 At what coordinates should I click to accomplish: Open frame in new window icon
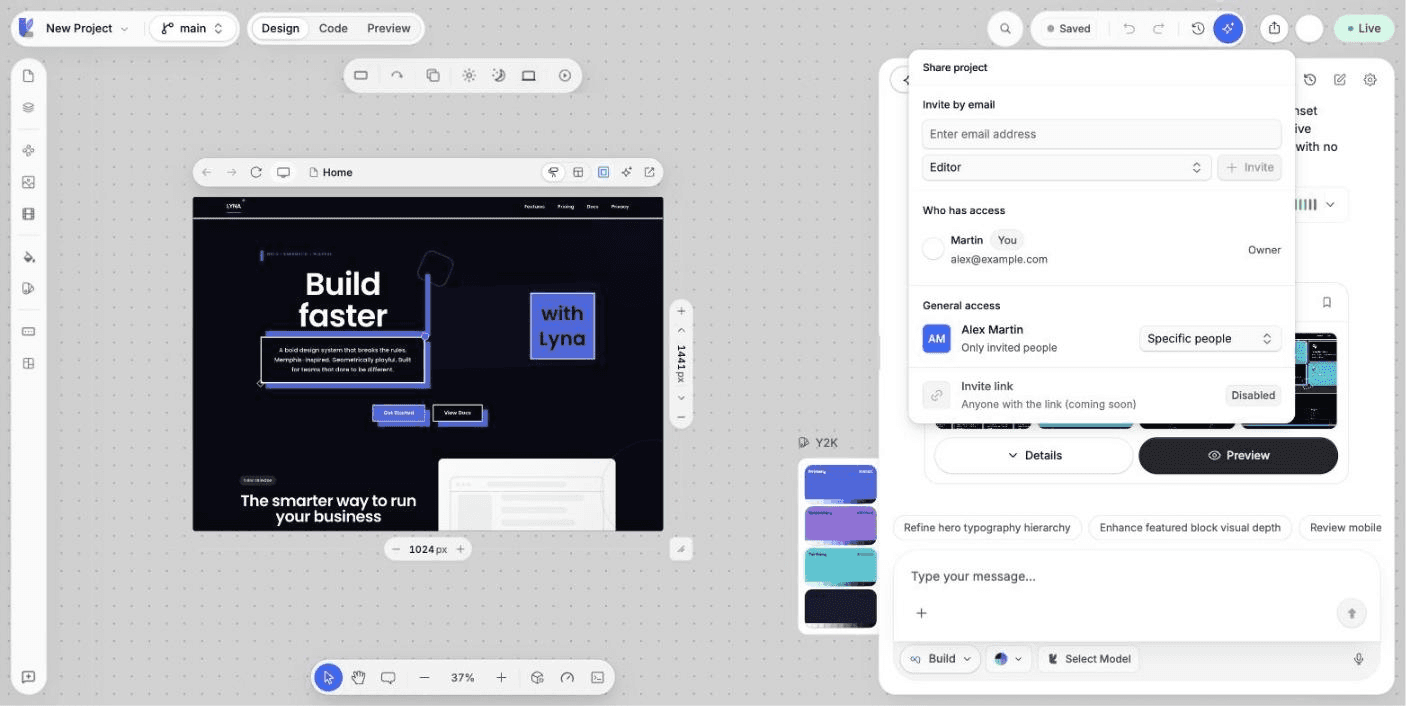[x=650, y=172]
